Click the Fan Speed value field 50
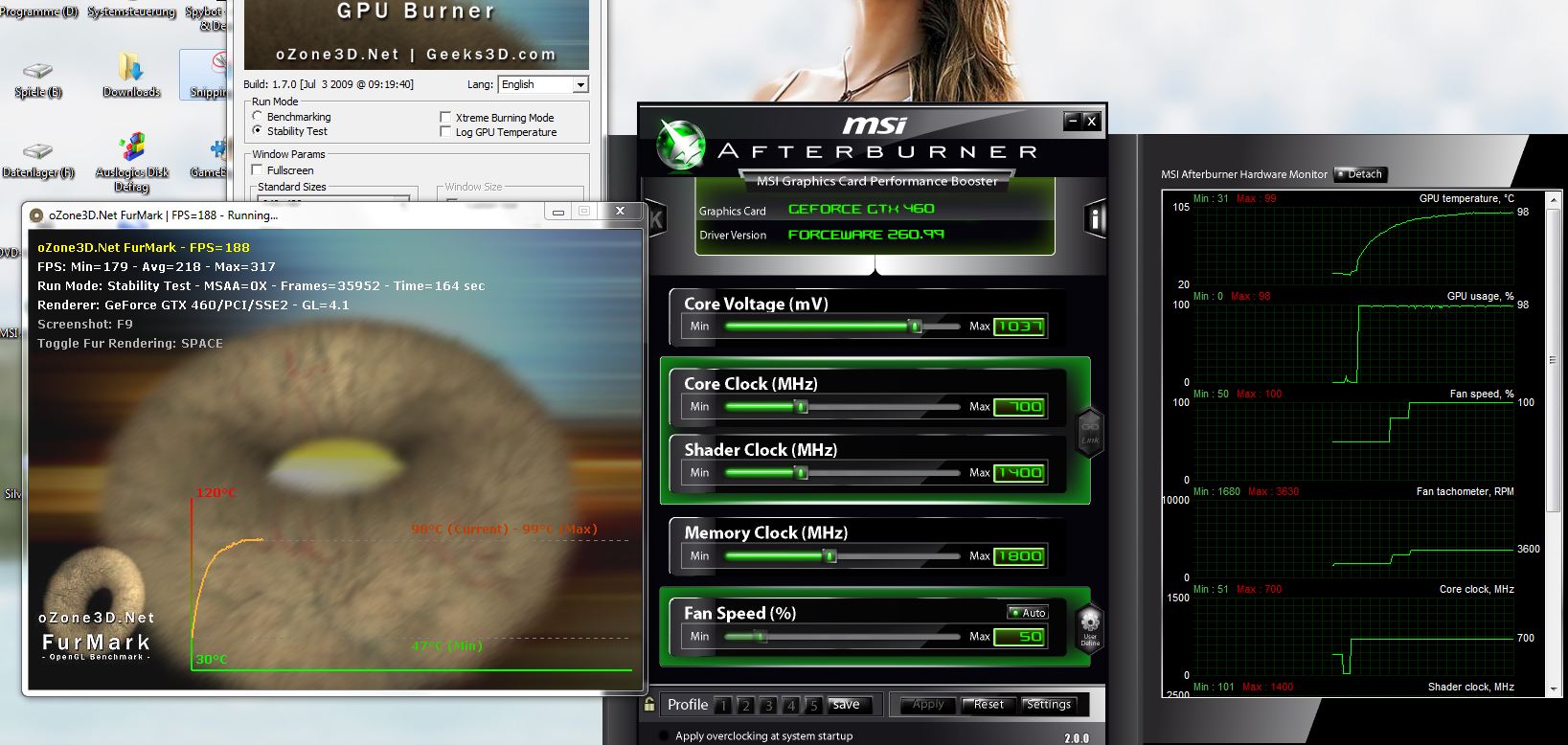 click(1019, 637)
